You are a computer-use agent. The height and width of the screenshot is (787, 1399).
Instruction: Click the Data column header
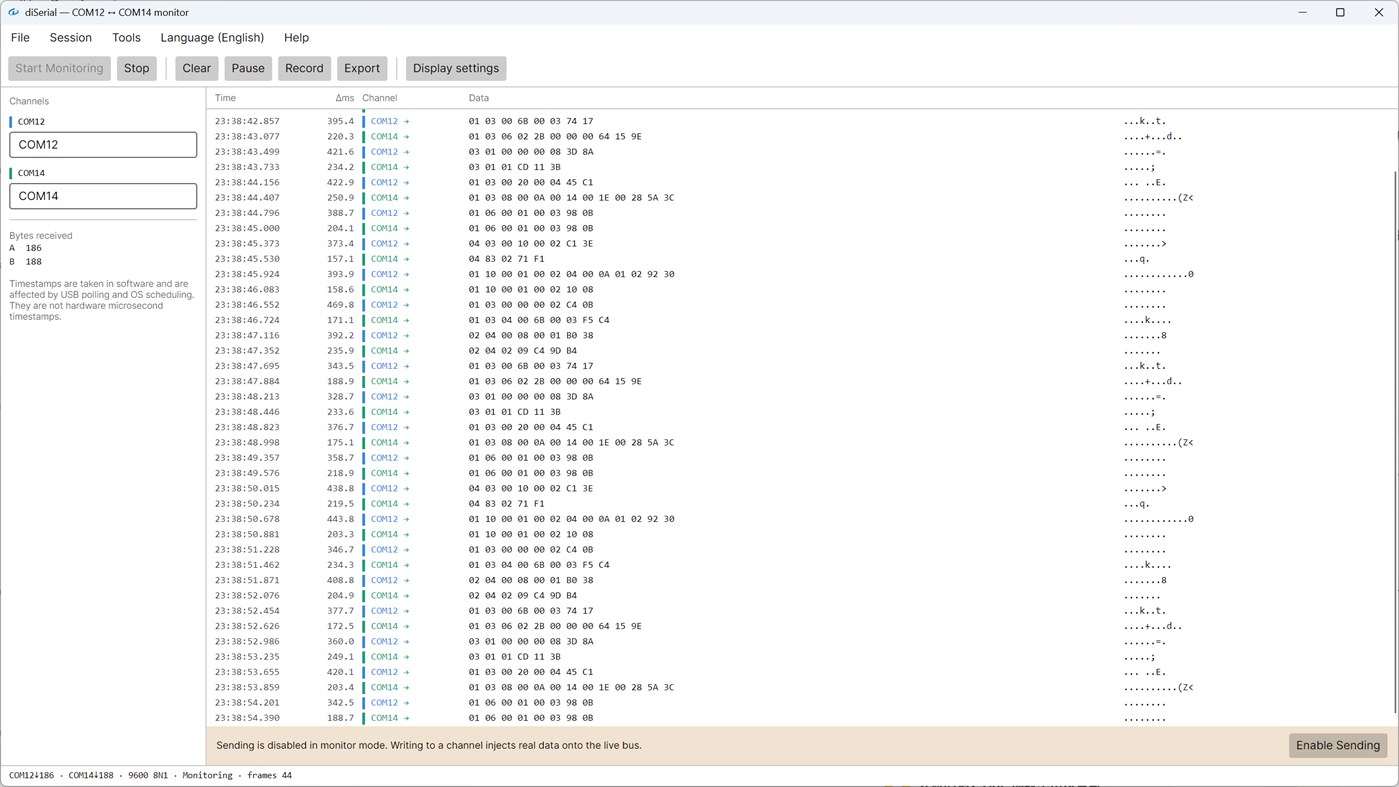coord(479,98)
